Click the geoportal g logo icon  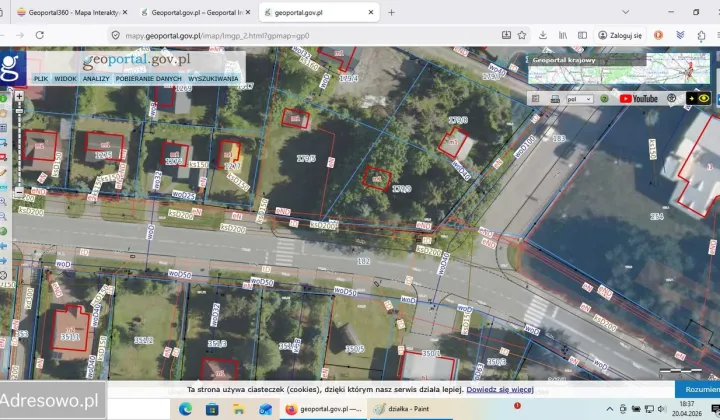click(x=13, y=68)
